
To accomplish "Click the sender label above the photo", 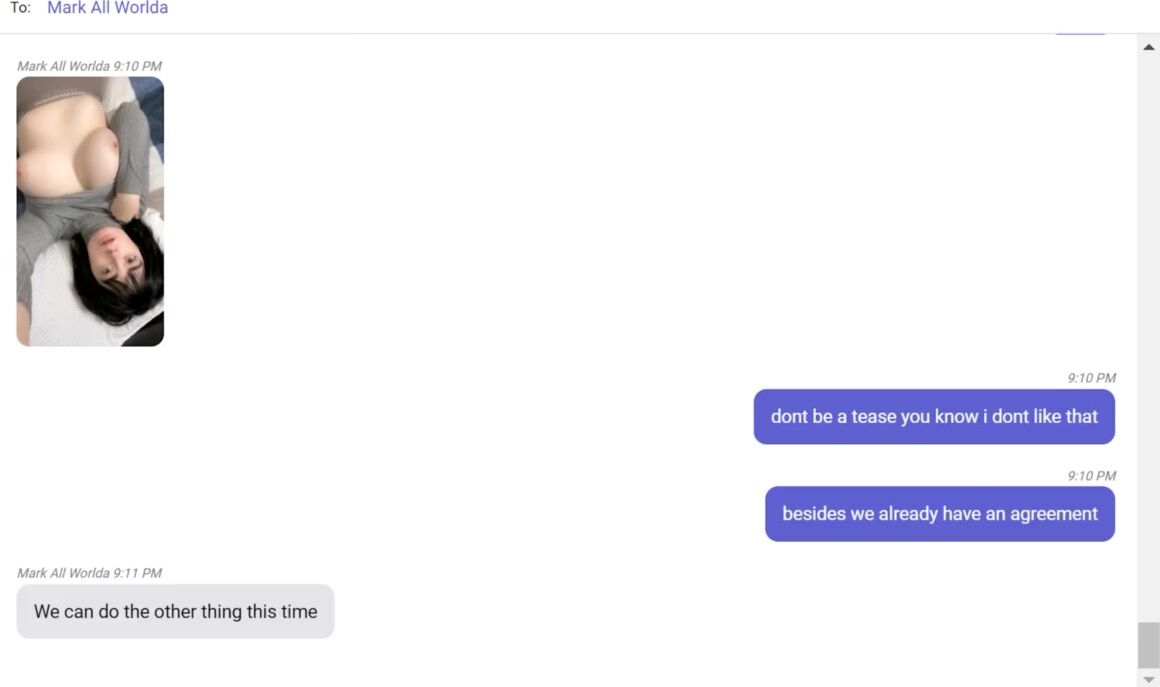I will (89, 66).
